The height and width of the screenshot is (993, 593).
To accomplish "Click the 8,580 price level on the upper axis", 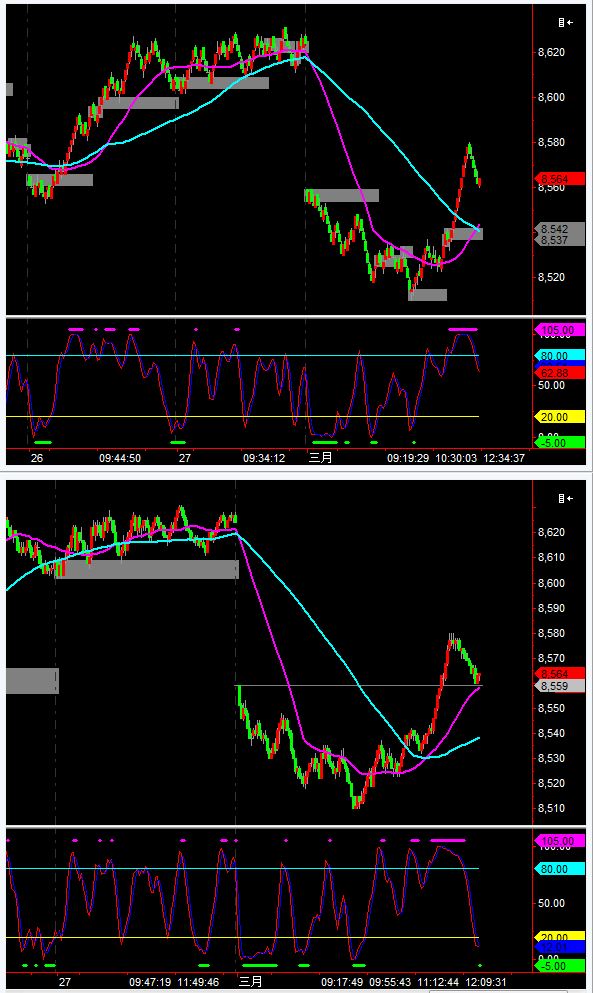I will (551, 142).
